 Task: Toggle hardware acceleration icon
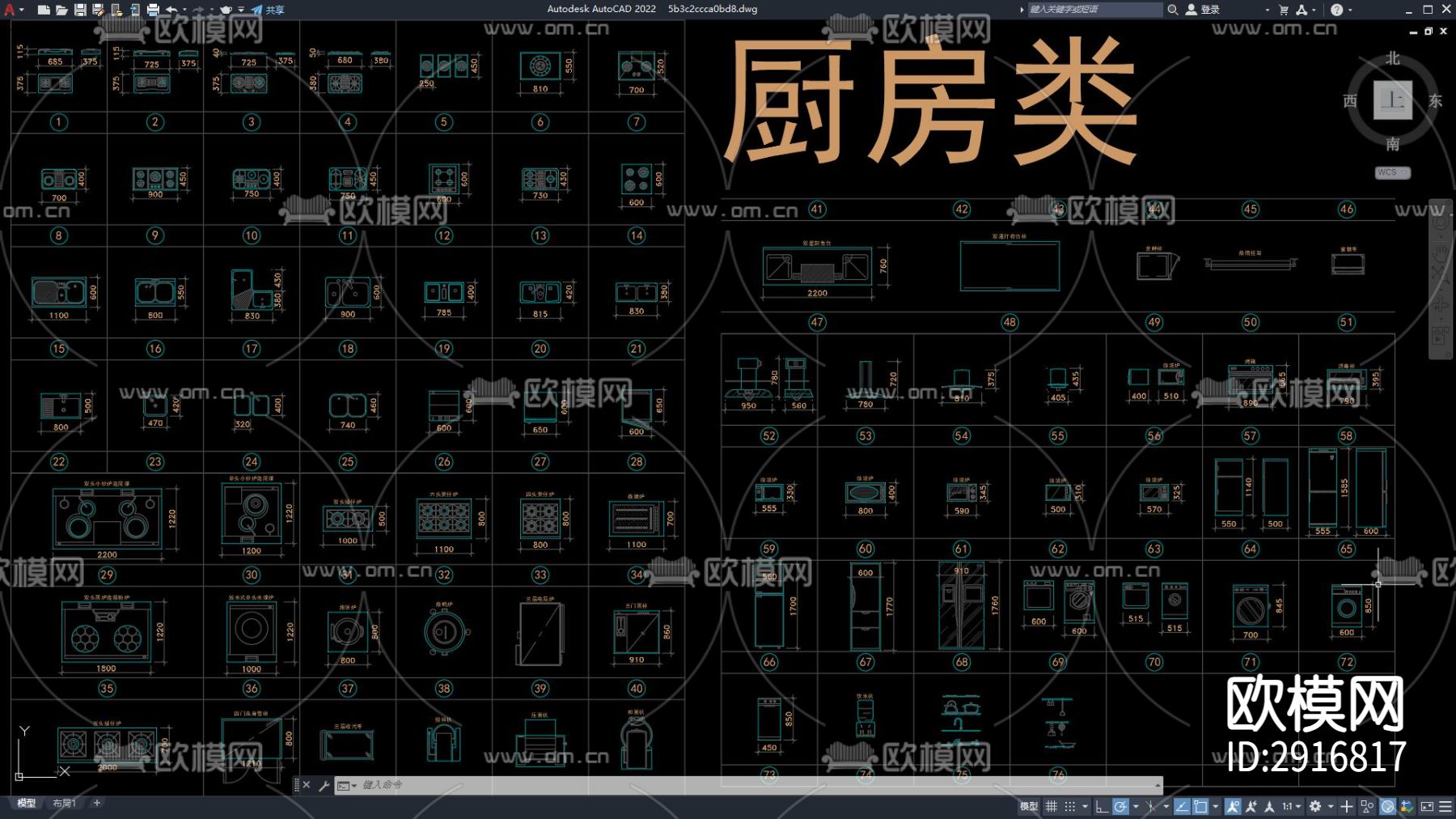point(1388,806)
